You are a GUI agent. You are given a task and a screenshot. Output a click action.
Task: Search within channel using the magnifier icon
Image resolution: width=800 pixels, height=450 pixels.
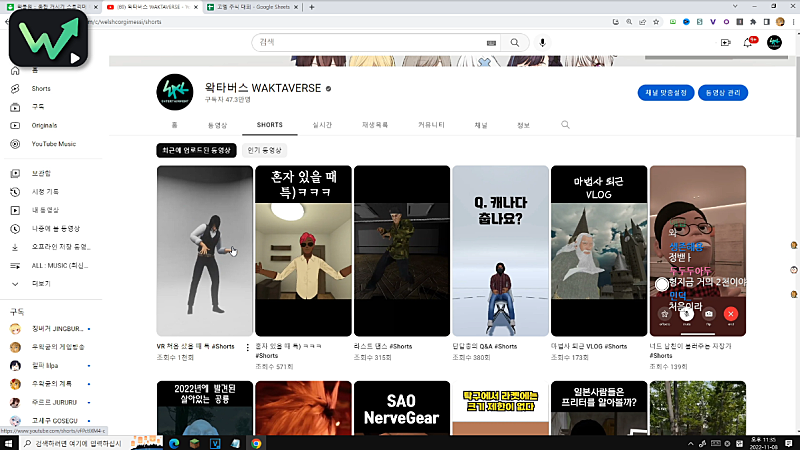(565, 125)
